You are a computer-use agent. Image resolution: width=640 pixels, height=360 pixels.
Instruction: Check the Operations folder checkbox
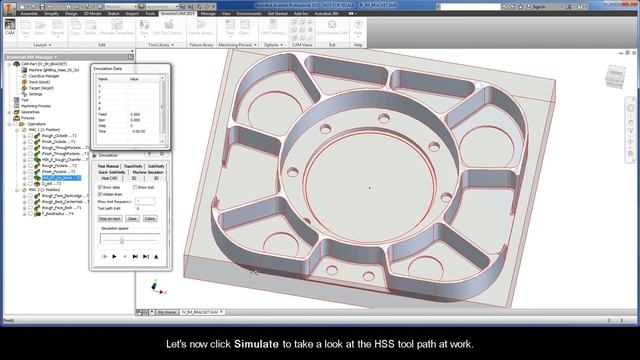[16, 124]
